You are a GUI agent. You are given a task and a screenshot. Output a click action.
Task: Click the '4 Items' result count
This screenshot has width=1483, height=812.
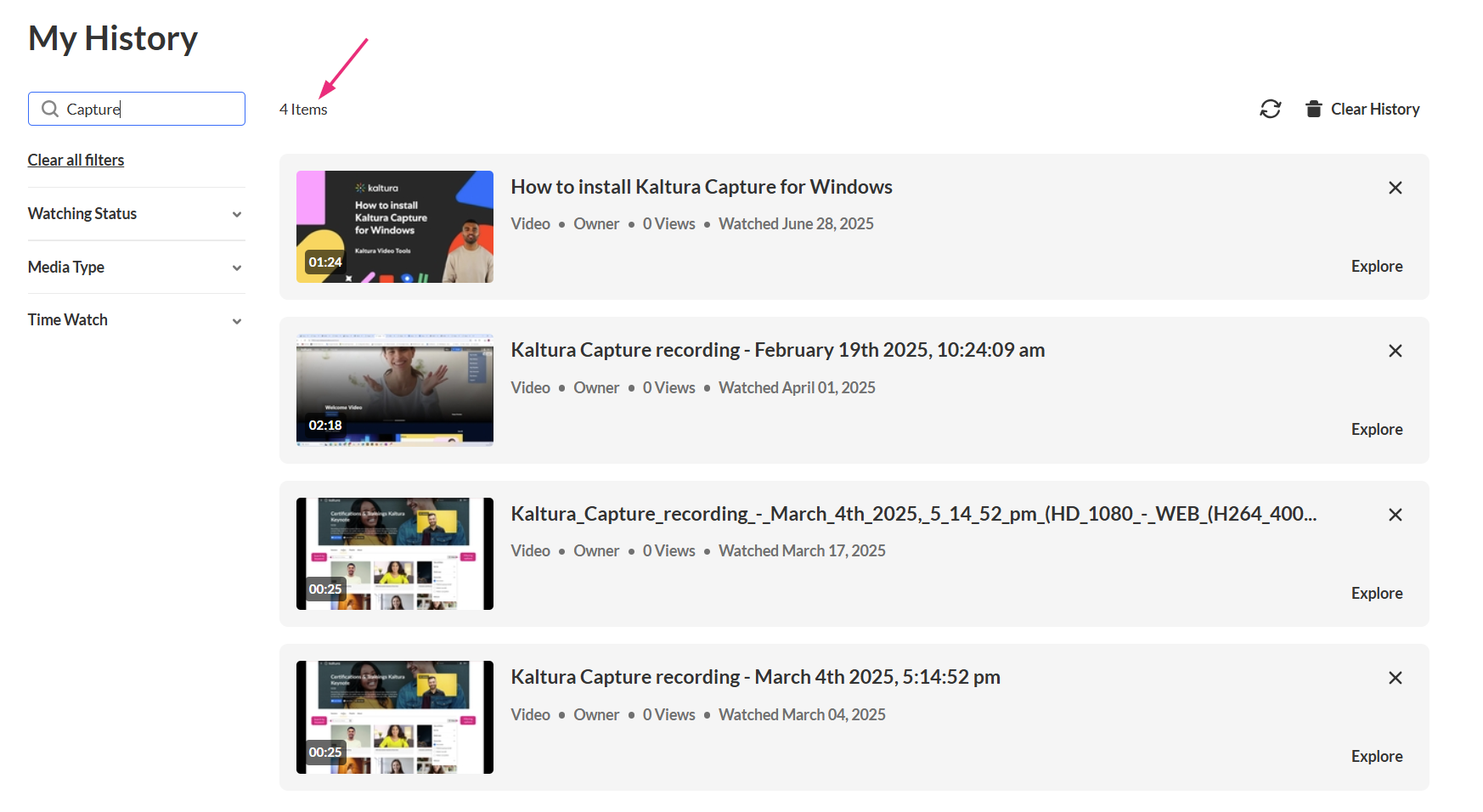[x=303, y=110]
